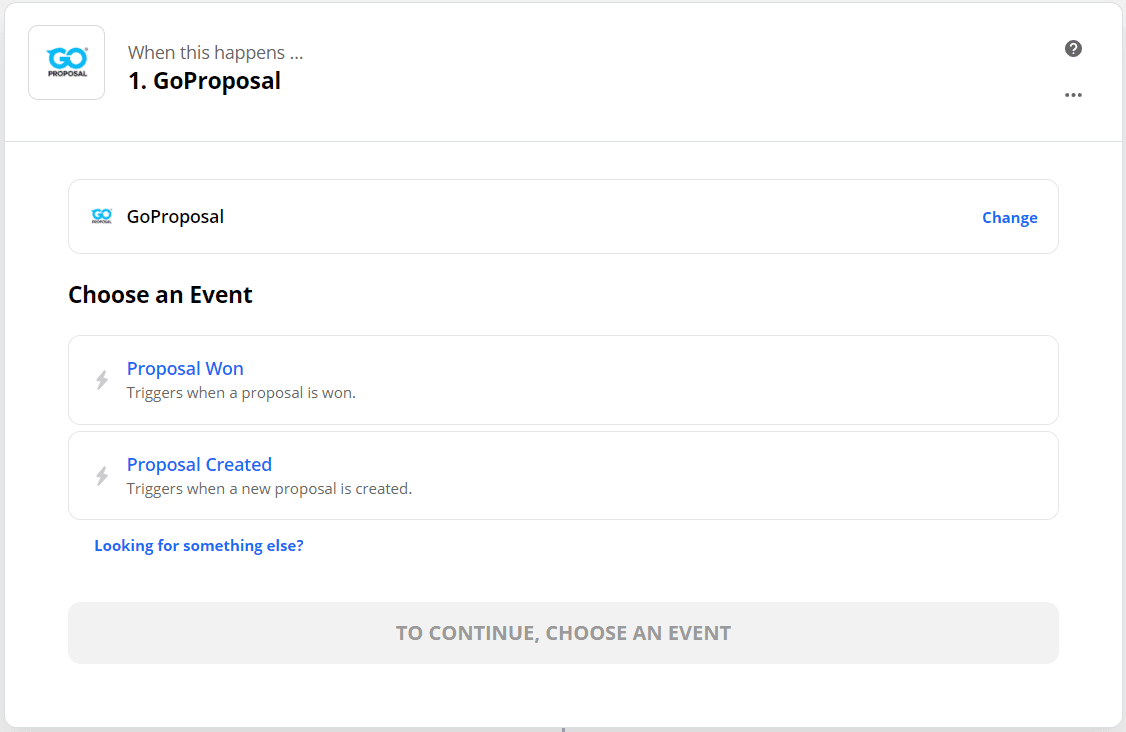Image resolution: width=1126 pixels, height=732 pixels.
Task: Click the step title '1. GoProposal'
Action: 204,81
